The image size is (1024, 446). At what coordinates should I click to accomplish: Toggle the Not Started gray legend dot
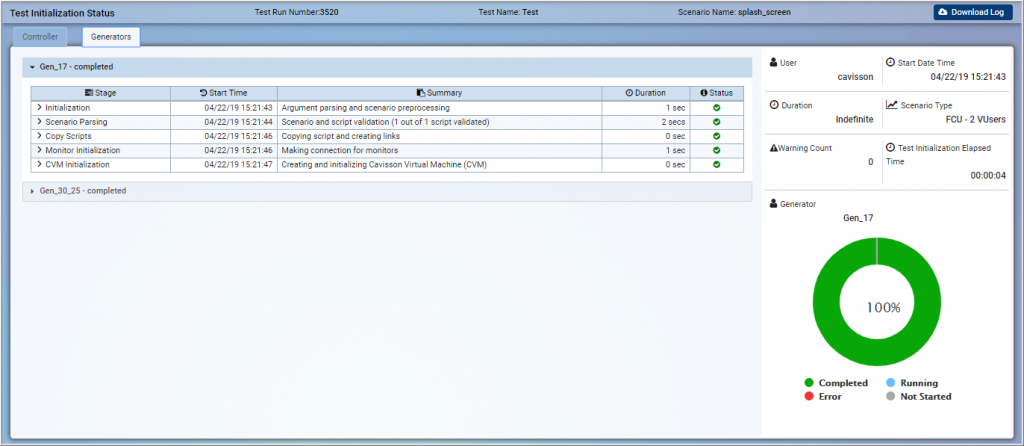tap(891, 396)
